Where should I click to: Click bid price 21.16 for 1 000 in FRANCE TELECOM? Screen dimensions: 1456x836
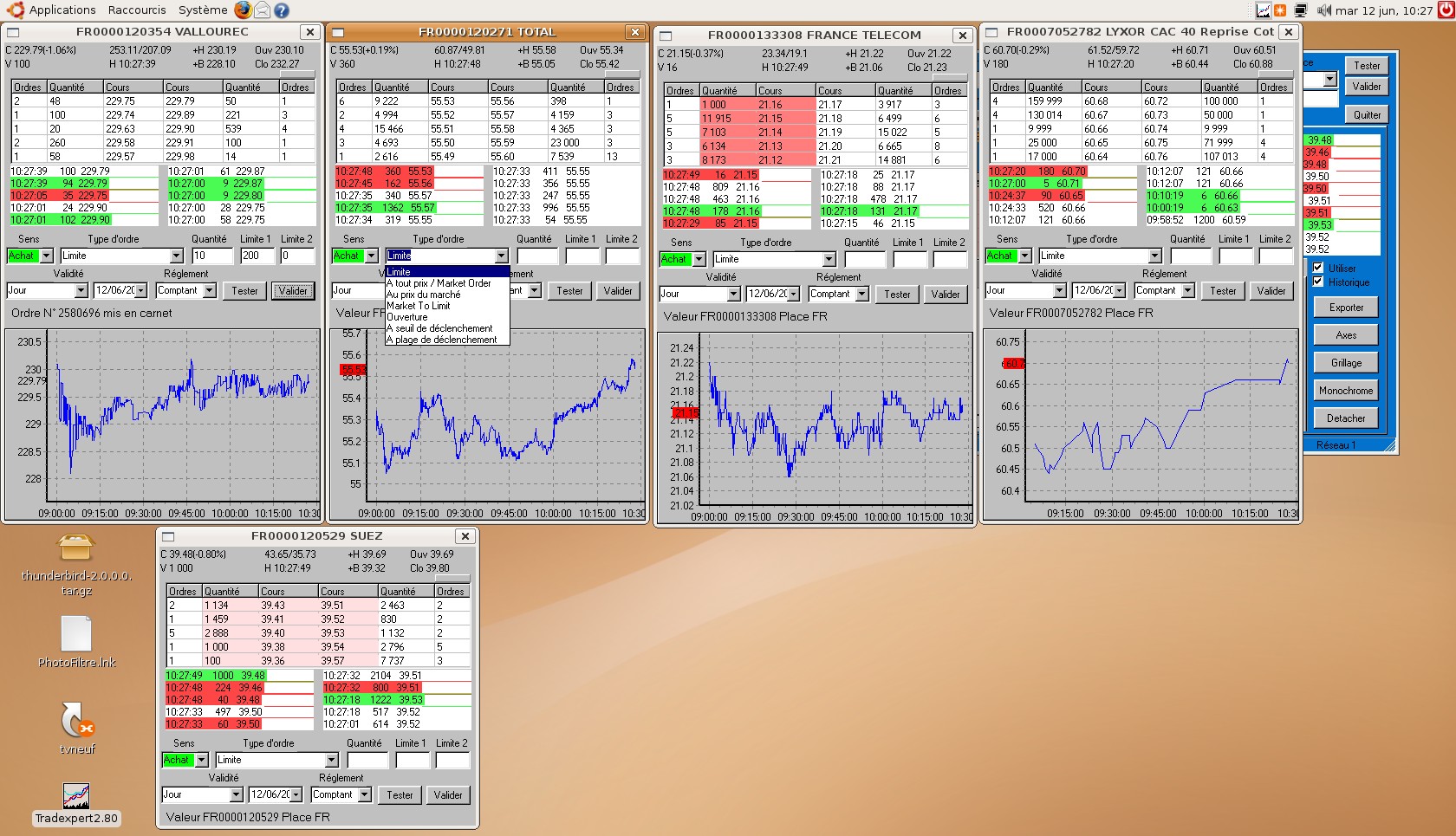pos(770,105)
